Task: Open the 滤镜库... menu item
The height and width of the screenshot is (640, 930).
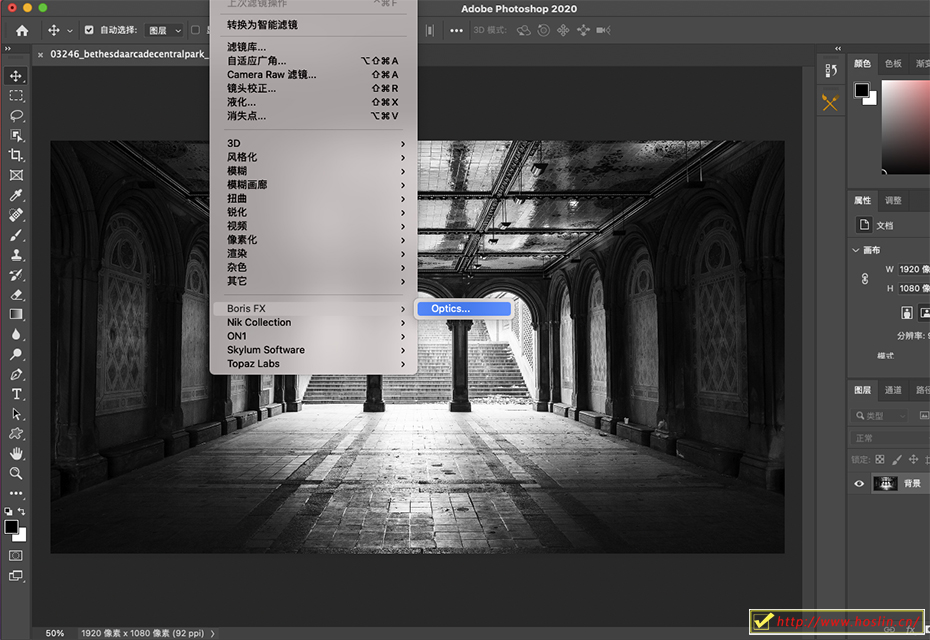Action: point(315,47)
